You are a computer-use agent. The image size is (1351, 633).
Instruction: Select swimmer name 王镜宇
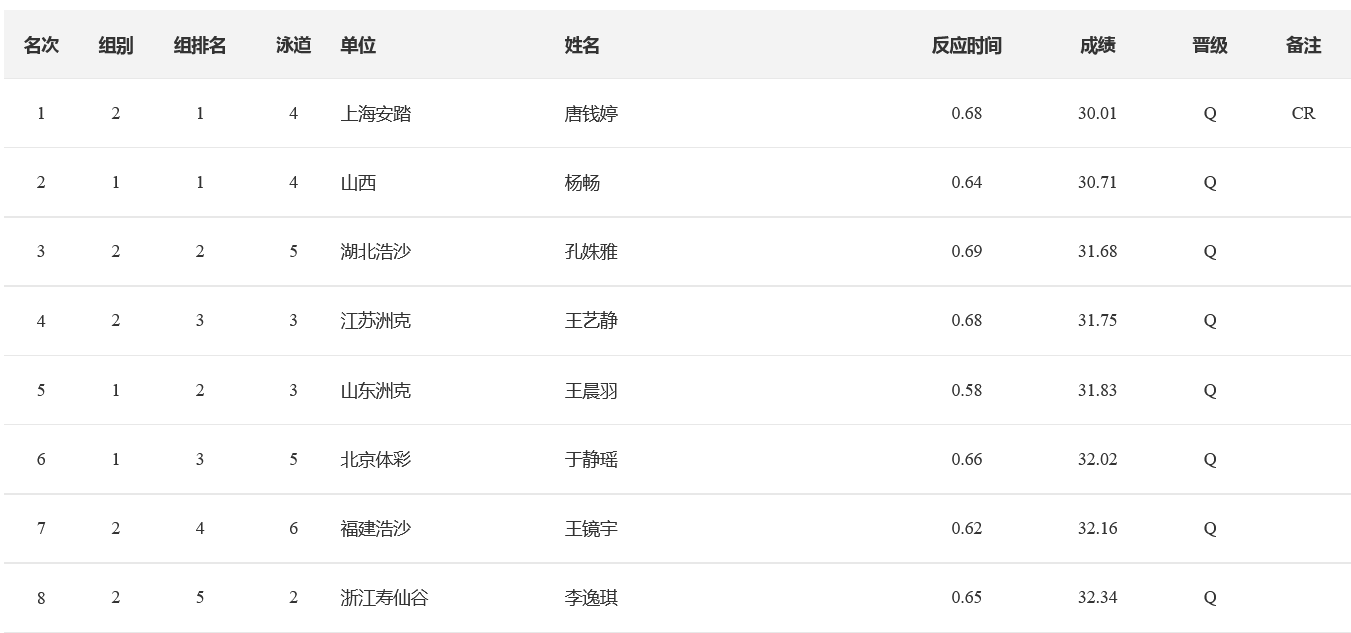pos(591,529)
